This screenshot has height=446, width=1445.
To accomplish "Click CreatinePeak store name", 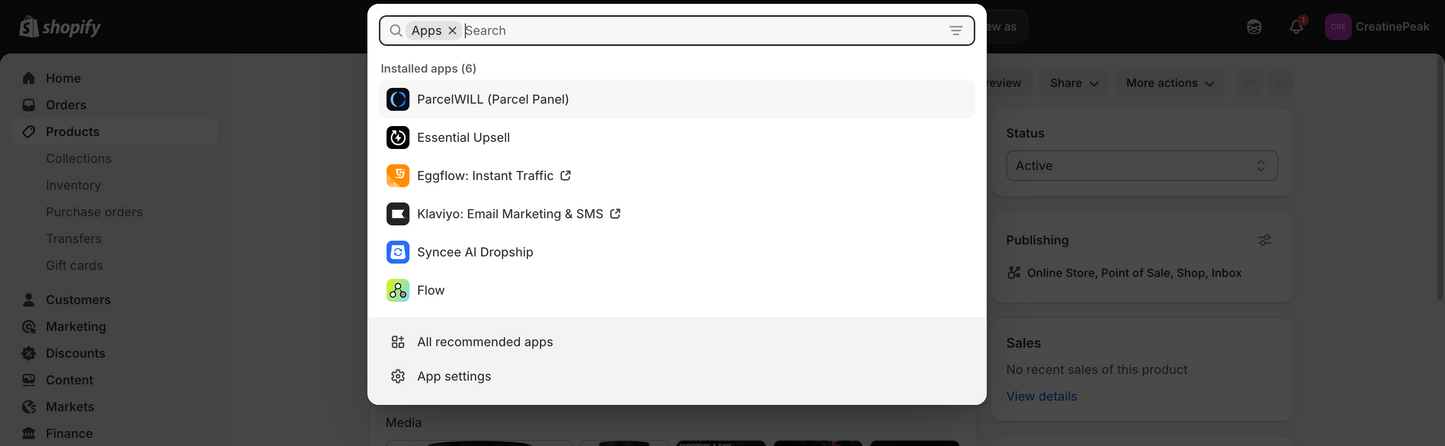I will coord(1393,27).
